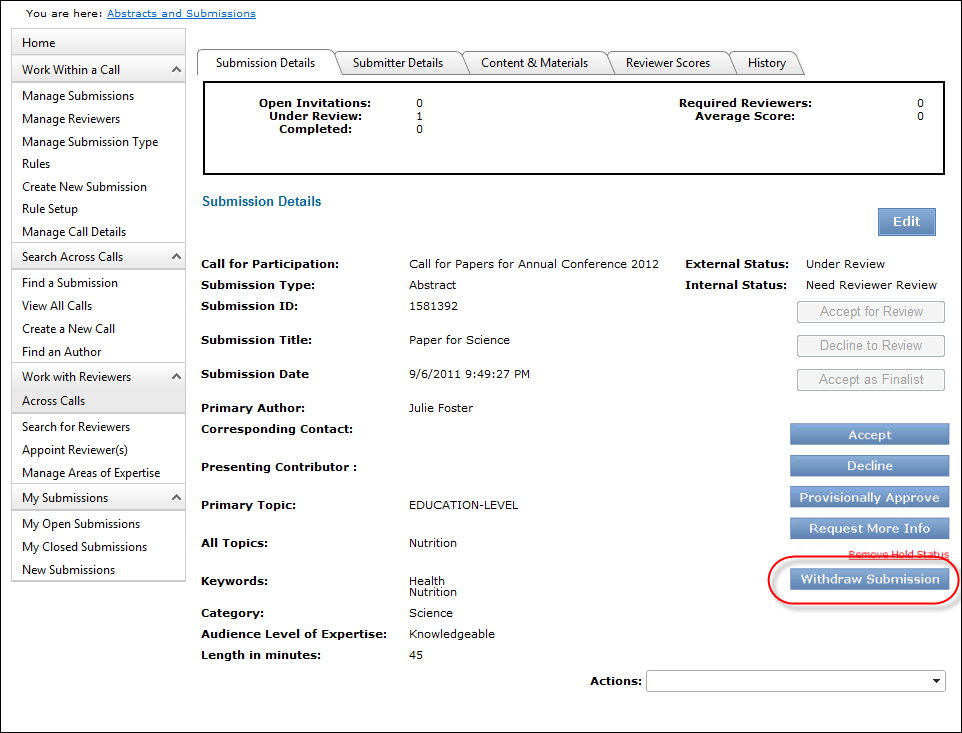Accept the submission with the Accept button
This screenshot has width=962, height=733.
[x=869, y=434]
